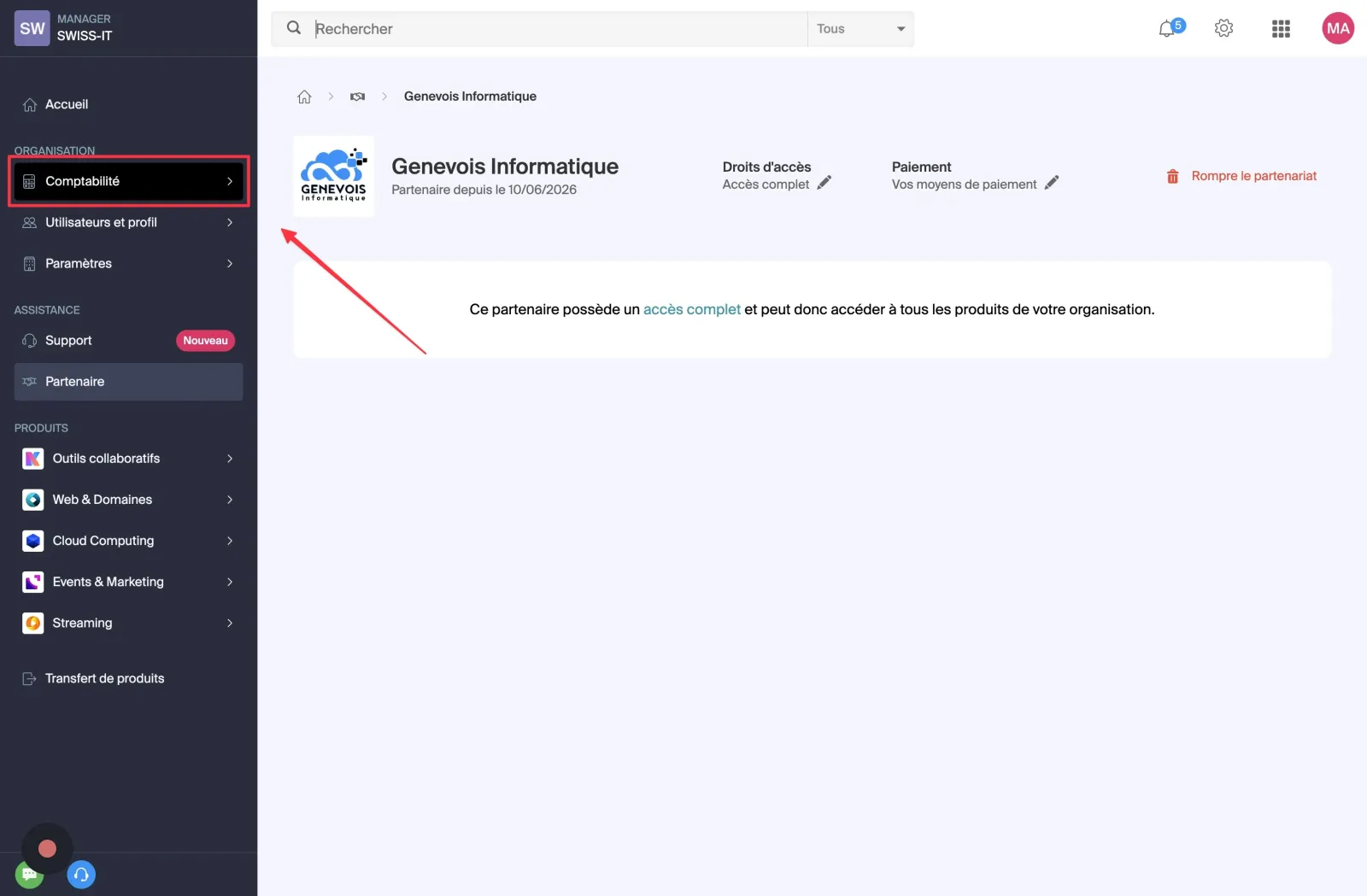Click the red trash icon
The image size is (1367, 896).
(1172, 176)
